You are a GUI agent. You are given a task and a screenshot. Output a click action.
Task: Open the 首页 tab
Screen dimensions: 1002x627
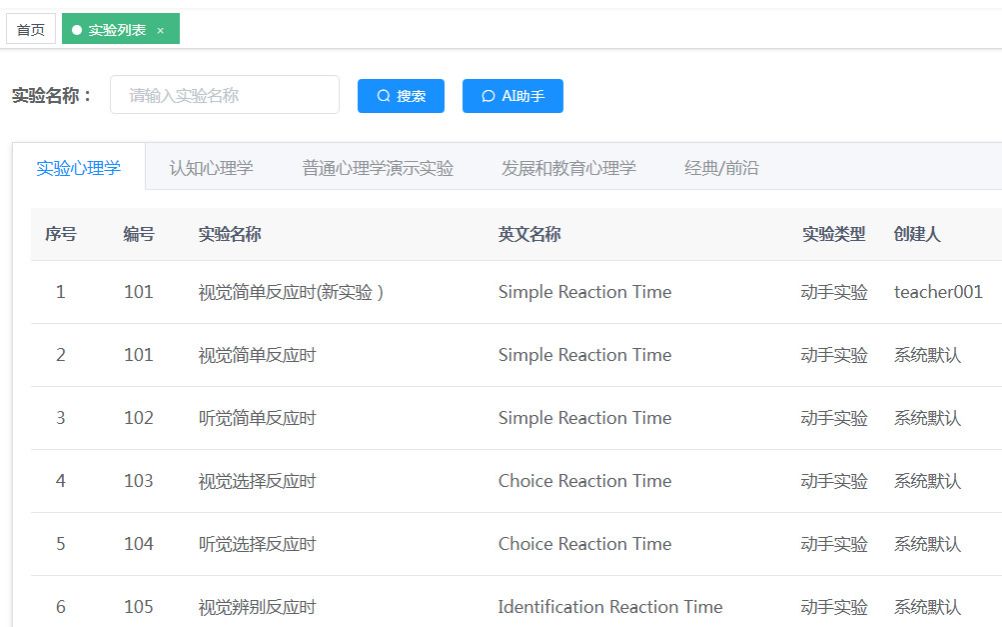click(31, 30)
